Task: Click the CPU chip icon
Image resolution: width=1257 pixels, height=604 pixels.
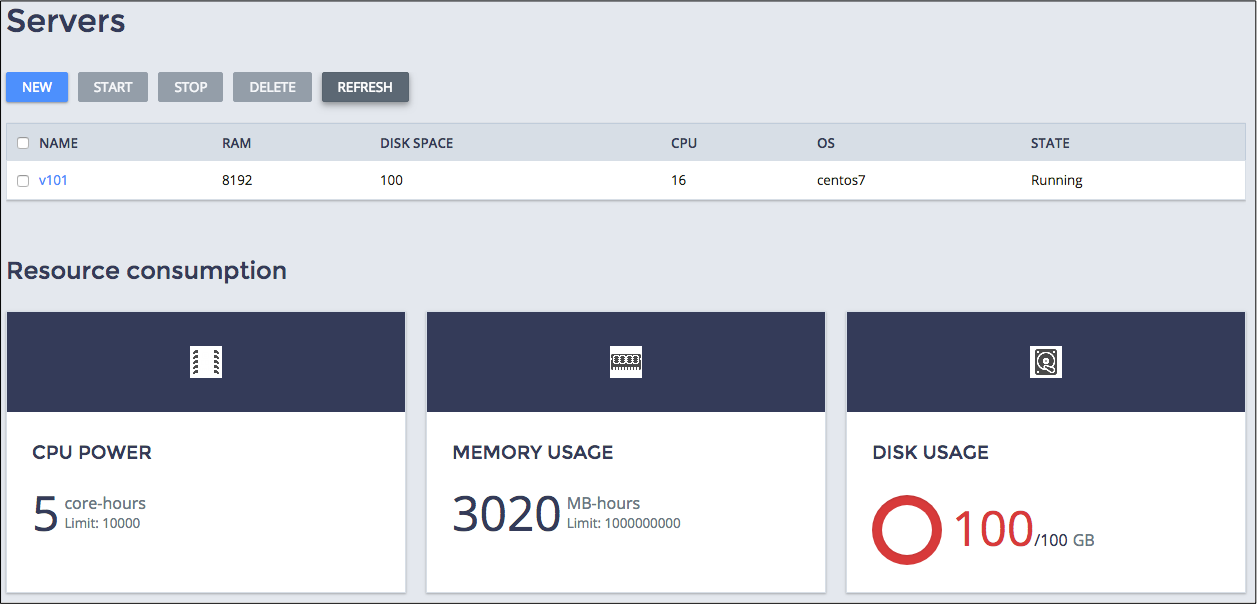Action: click(x=206, y=362)
